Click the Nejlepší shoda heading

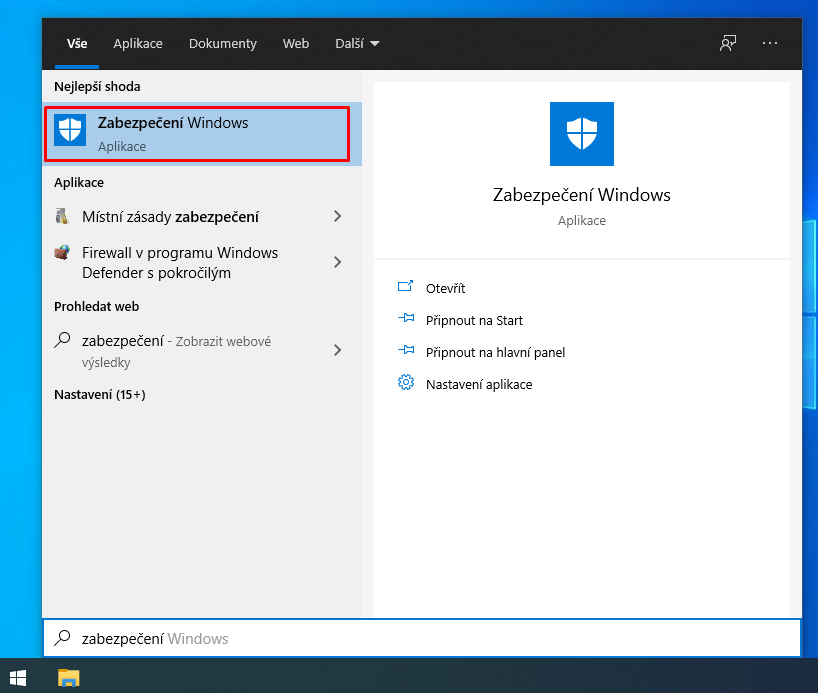pos(97,87)
